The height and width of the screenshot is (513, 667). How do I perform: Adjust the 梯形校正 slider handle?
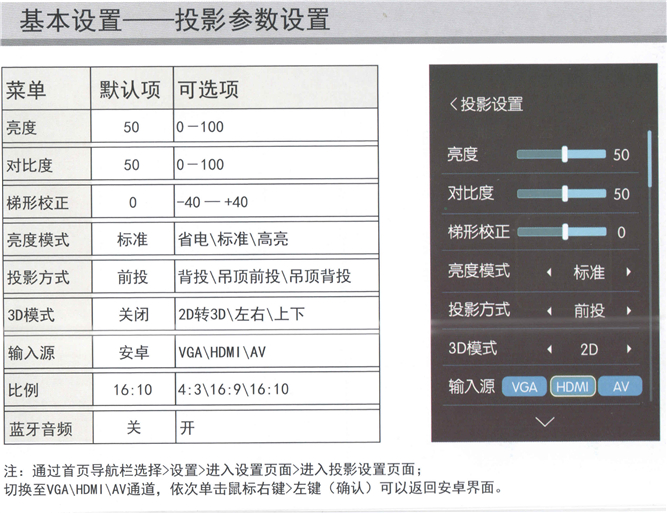[x=565, y=232]
